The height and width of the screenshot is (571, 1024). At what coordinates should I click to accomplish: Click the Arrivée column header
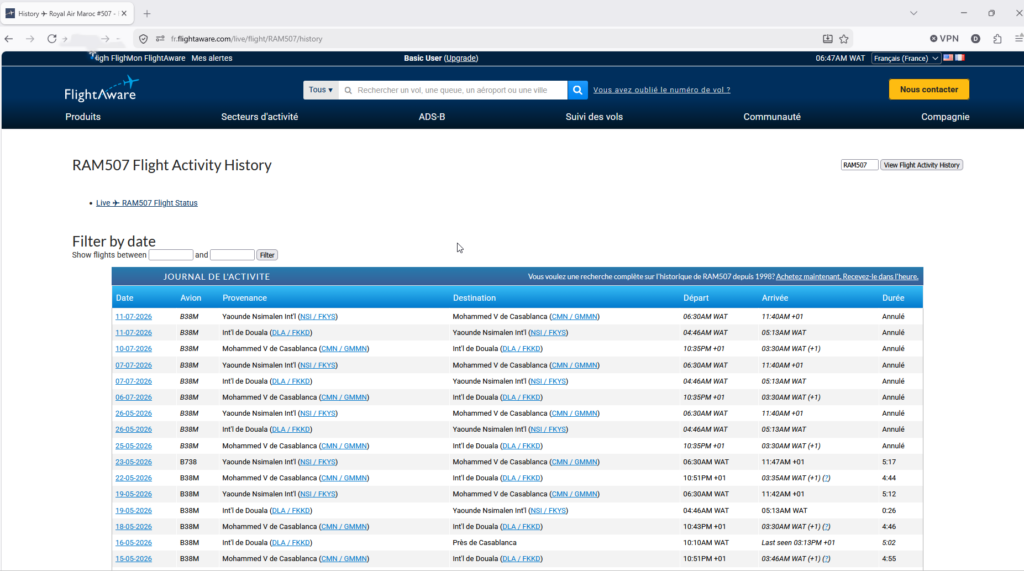(775, 298)
